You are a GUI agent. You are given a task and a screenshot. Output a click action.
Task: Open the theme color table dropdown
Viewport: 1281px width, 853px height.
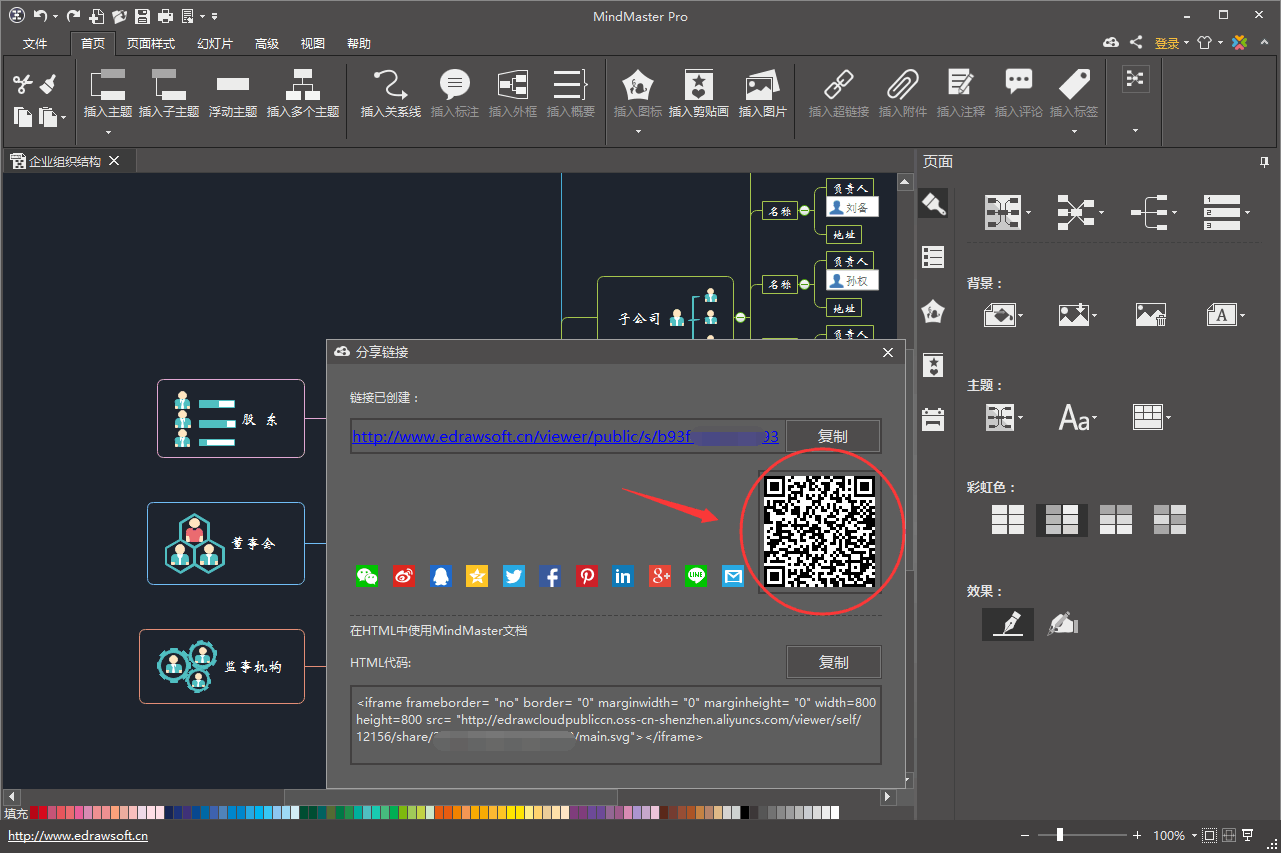[1152, 417]
